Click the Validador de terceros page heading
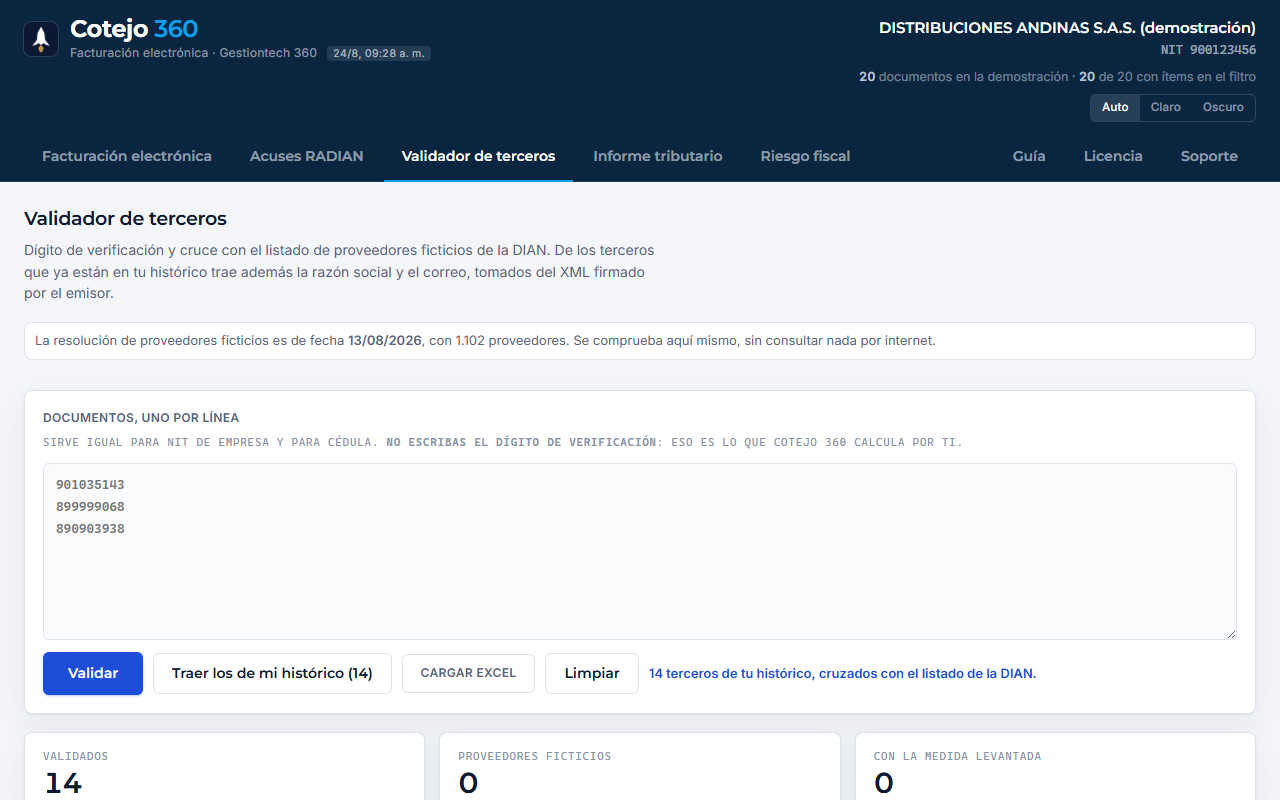This screenshot has height=800, width=1280. click(x=125, y=218)
